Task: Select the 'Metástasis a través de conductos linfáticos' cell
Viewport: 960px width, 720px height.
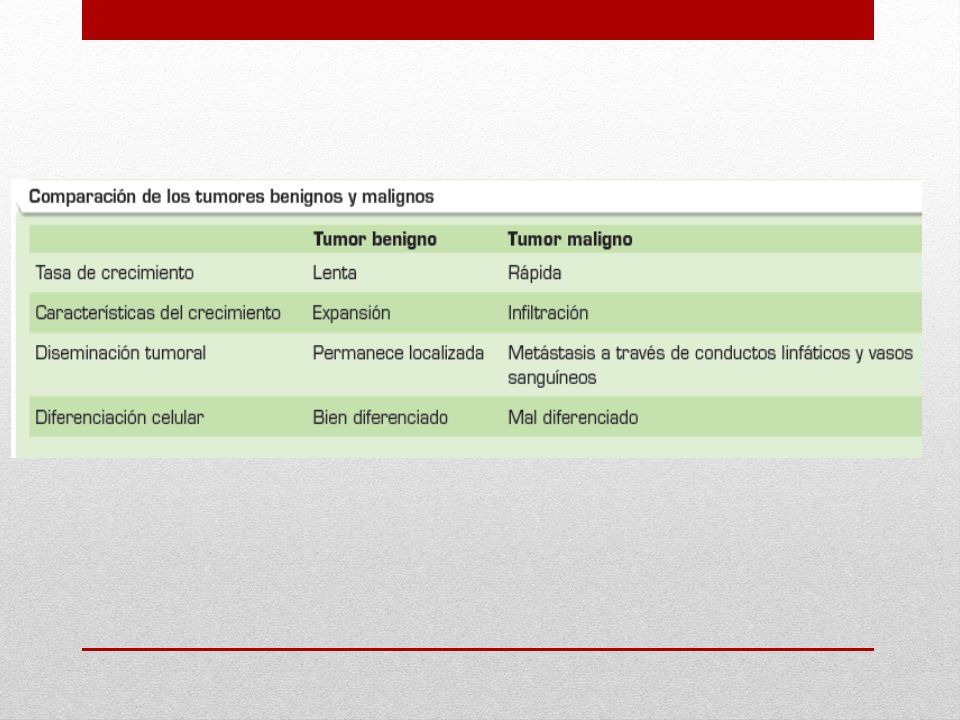Action: (x=710, y=365)
